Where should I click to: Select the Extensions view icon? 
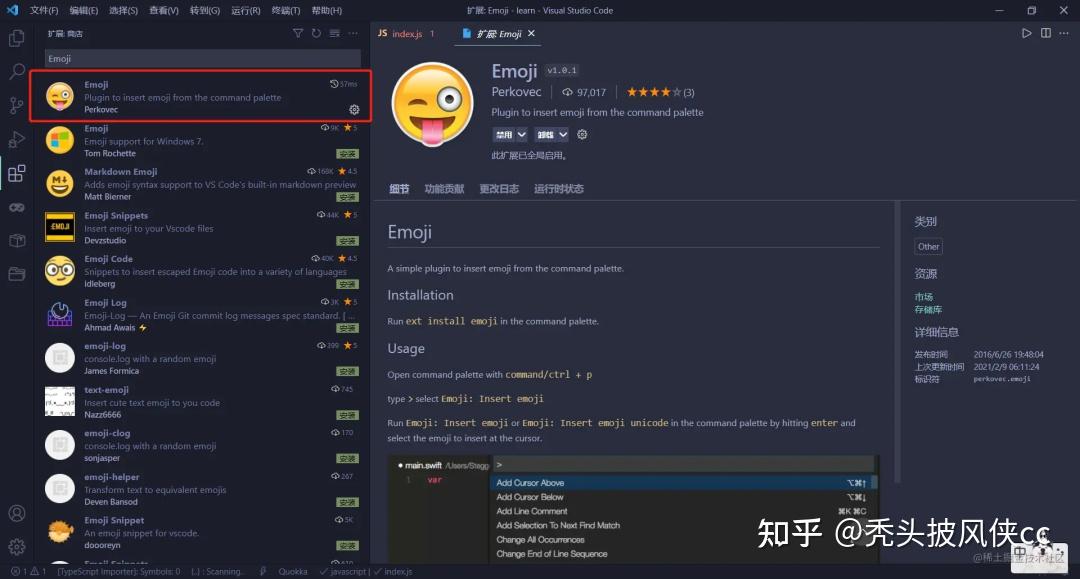[17, 173]
